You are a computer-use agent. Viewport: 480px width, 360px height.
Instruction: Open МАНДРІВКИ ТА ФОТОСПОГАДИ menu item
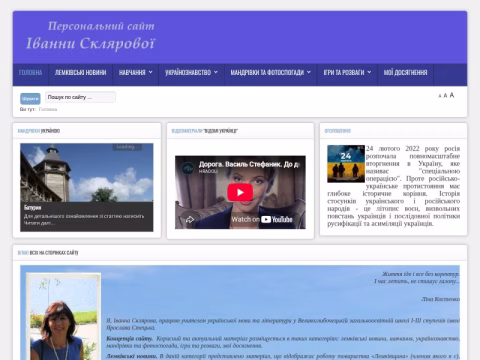tap(267, 72)
